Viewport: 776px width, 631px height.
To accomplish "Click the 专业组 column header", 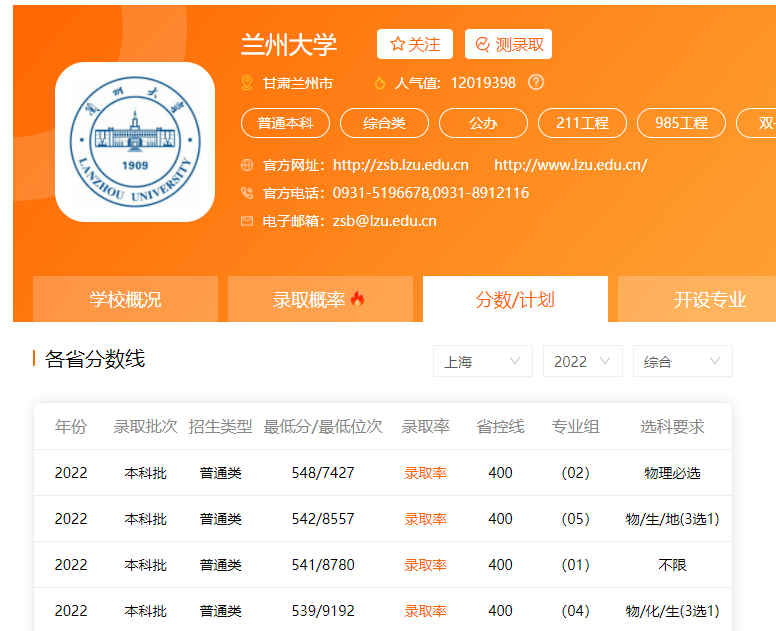I will click(x=575, y=426).
